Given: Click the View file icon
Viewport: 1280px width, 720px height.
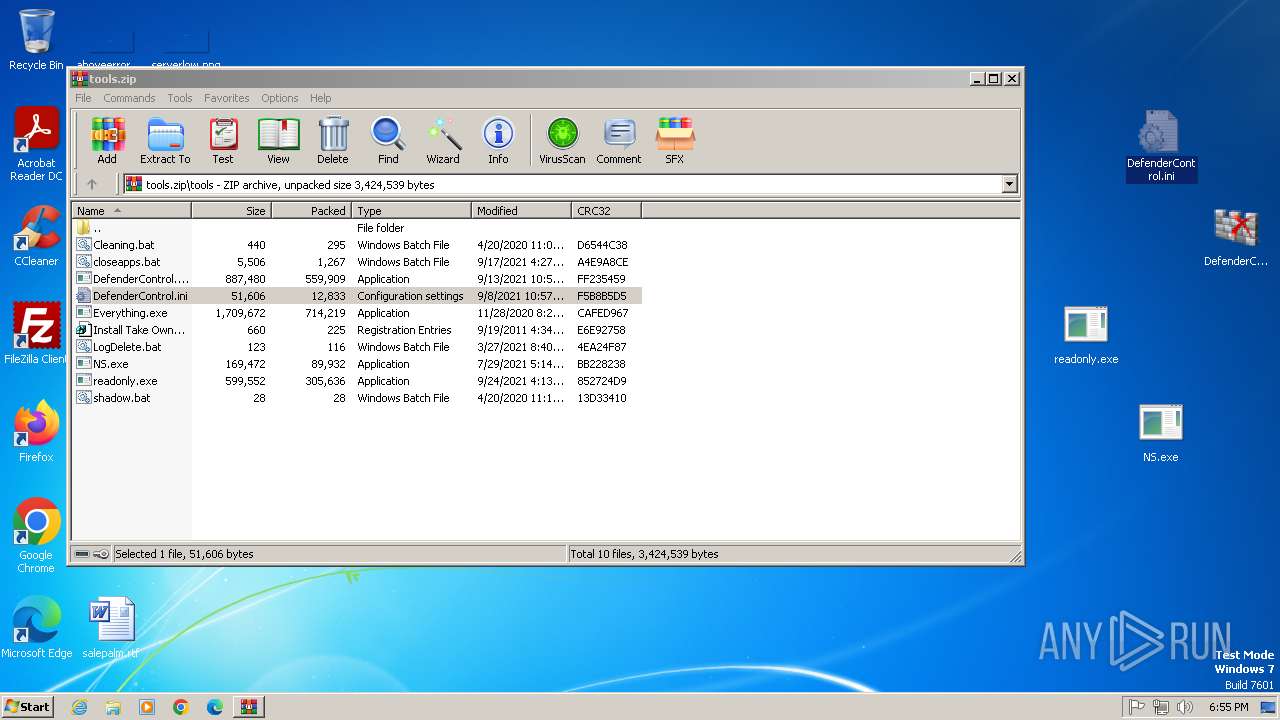Looking at the screenshot, I should [x=278, y=140].
